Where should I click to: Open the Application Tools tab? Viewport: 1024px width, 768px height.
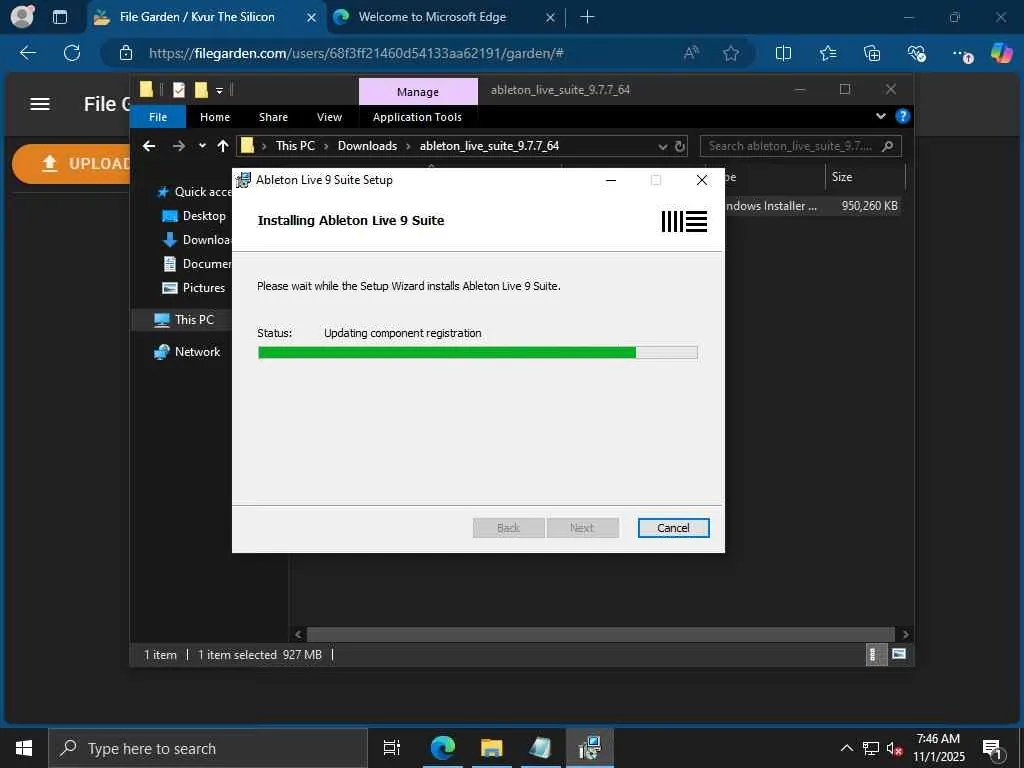point(417,117)
